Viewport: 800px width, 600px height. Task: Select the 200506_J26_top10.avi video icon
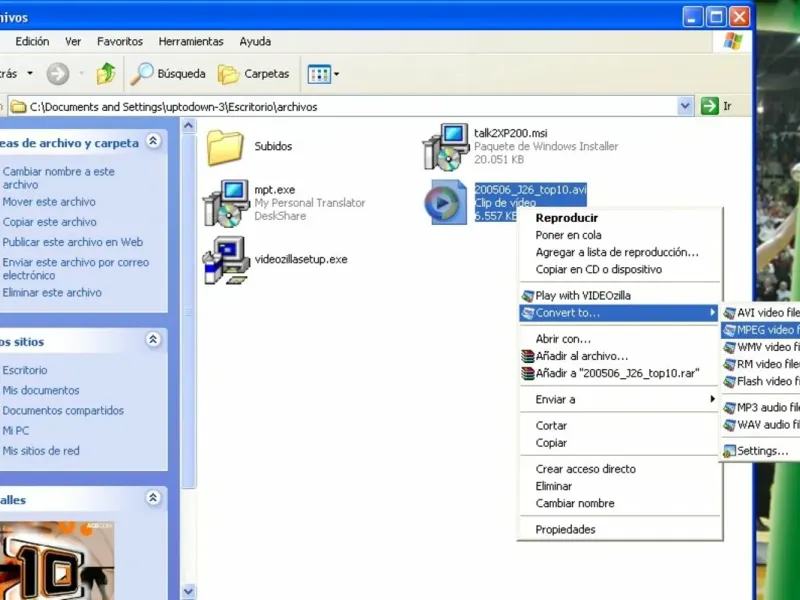click(445, 203)
